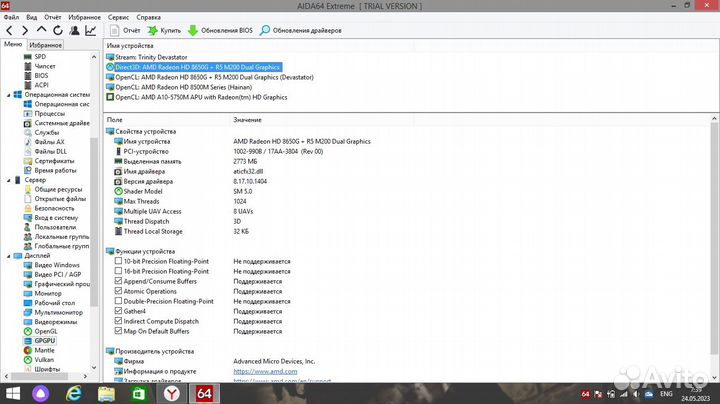Viewport: 720px width, 404px height.
Task: Select Vulkan tree item
Action: 44,360
